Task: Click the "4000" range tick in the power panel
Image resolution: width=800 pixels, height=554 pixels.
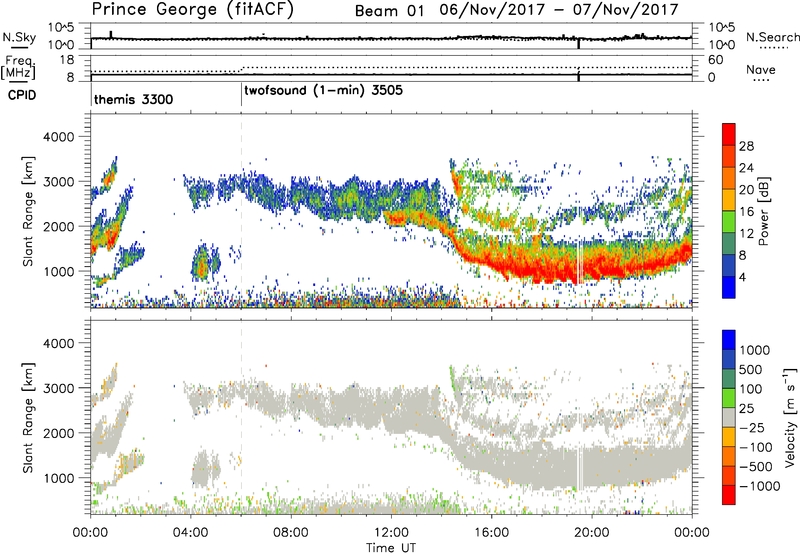Action: tap(58, 137)
